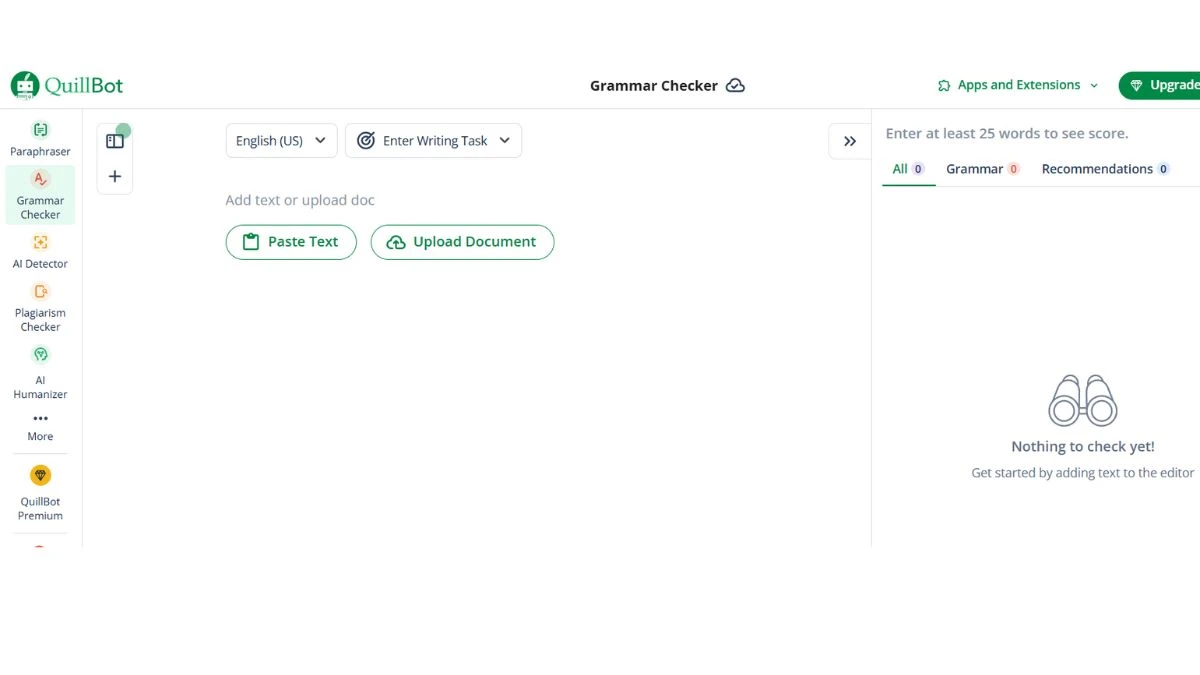Switch to the Recommendations tab
Viewport: 1200px width, 675px height.
pyautogui.click(x=1105, y=169)
